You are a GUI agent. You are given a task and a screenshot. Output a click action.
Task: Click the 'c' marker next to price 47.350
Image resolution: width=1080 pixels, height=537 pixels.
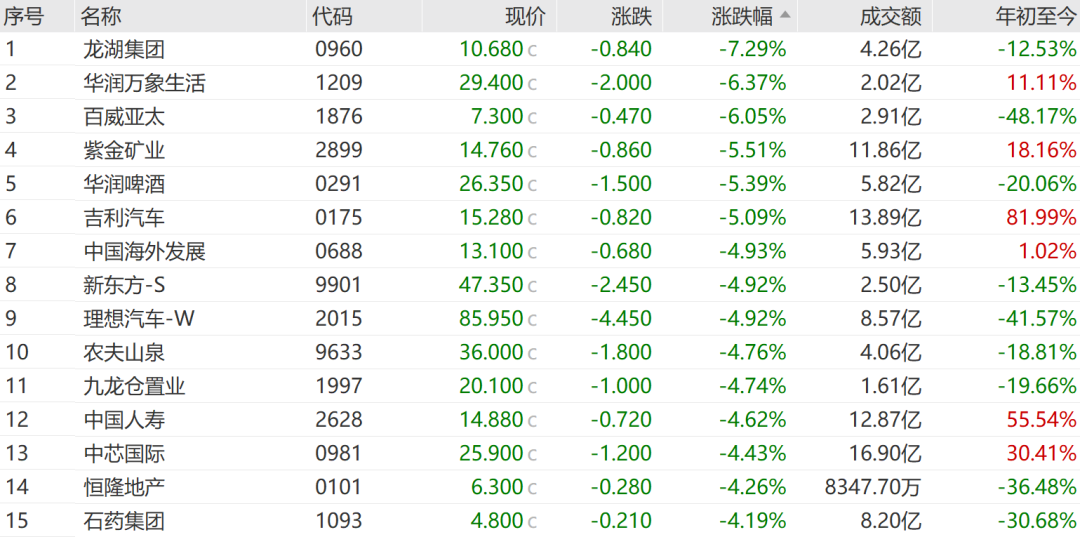point(533,286)
